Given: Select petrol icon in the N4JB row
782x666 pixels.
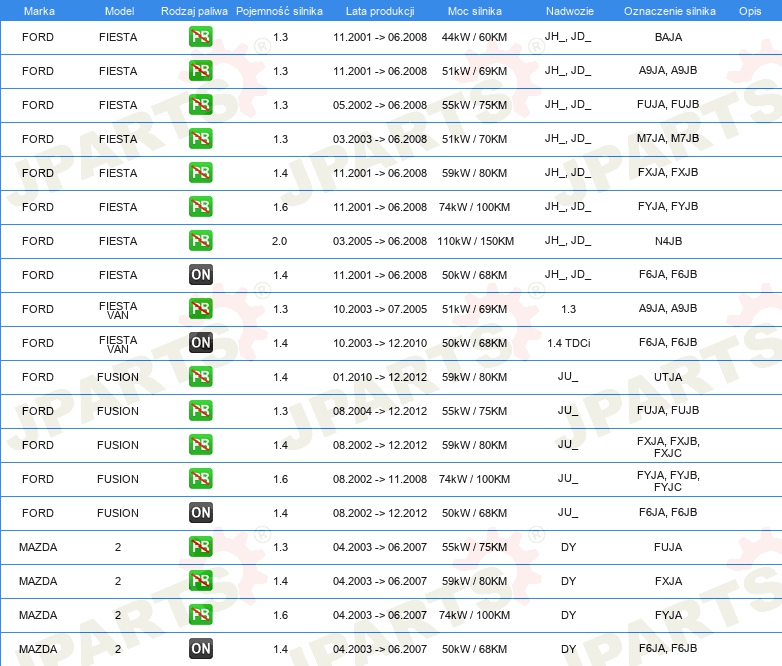Looking at the screenshot, I should click(x=200, y=240).
